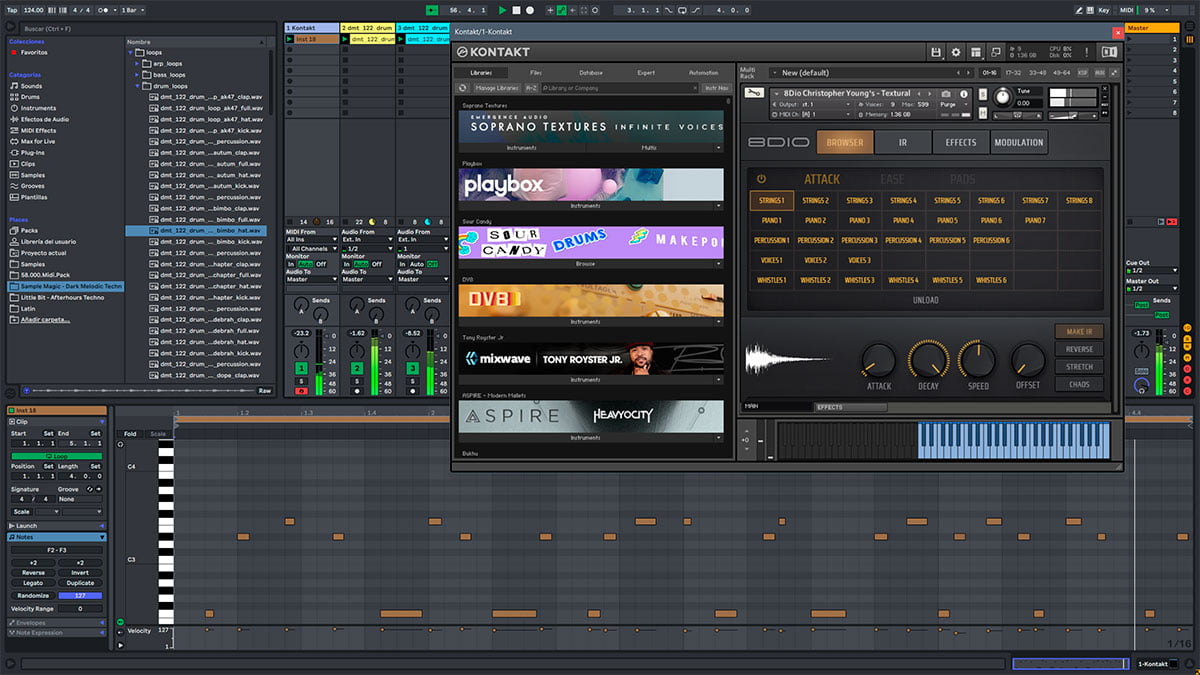Screen dimensions: 1200x675
Task: Click the Legato button
Action: [x=33, y=583]
